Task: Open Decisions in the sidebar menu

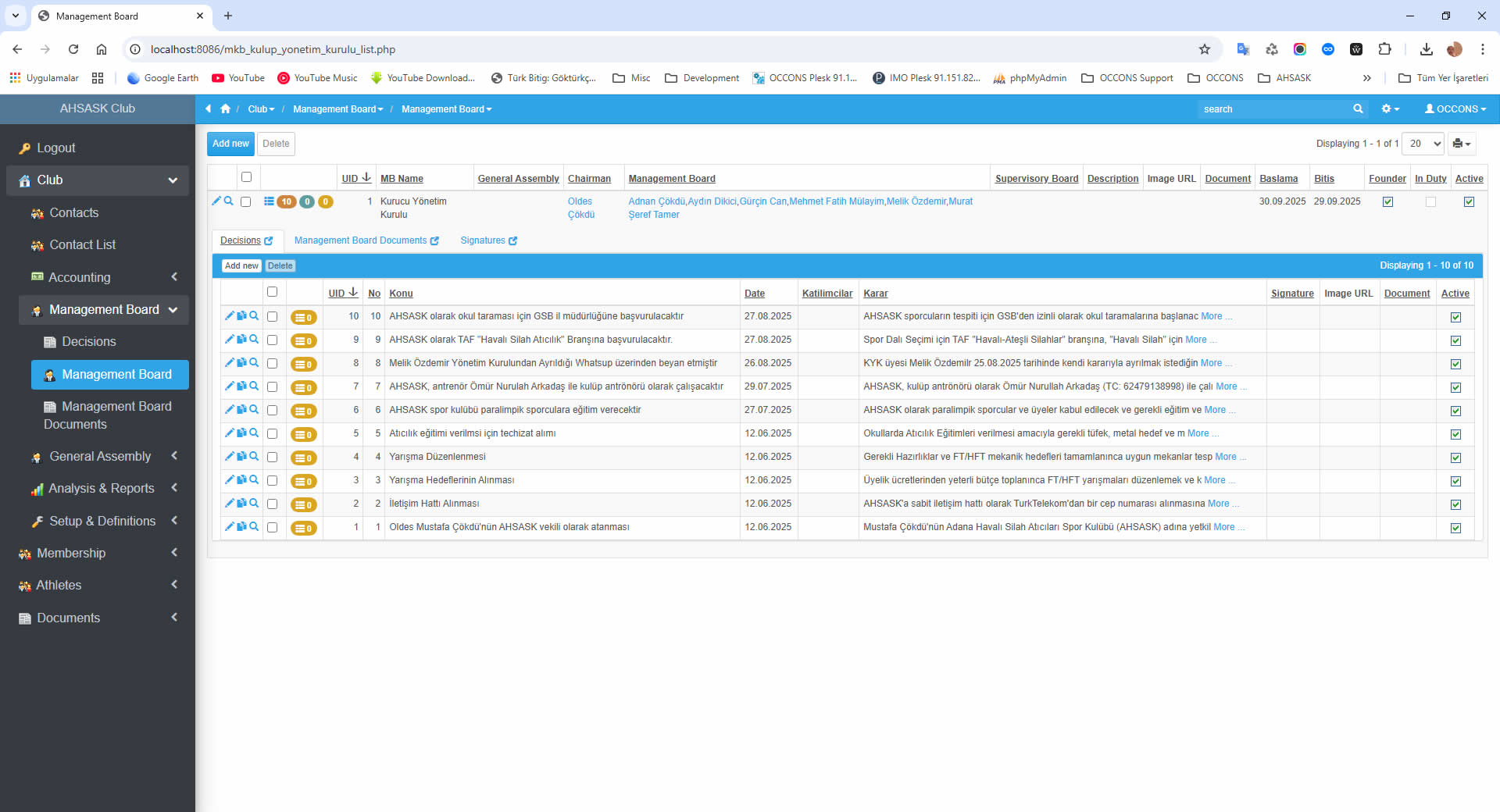Action: [88, 342]
